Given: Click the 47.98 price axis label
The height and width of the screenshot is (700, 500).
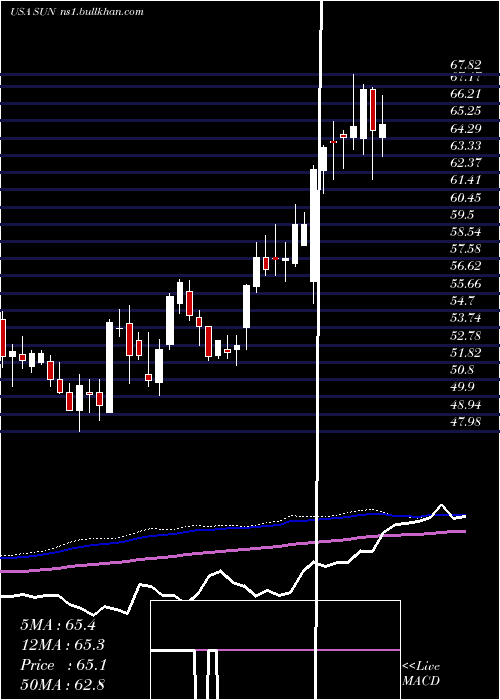Looking at the screenshot, I should 465,421.
